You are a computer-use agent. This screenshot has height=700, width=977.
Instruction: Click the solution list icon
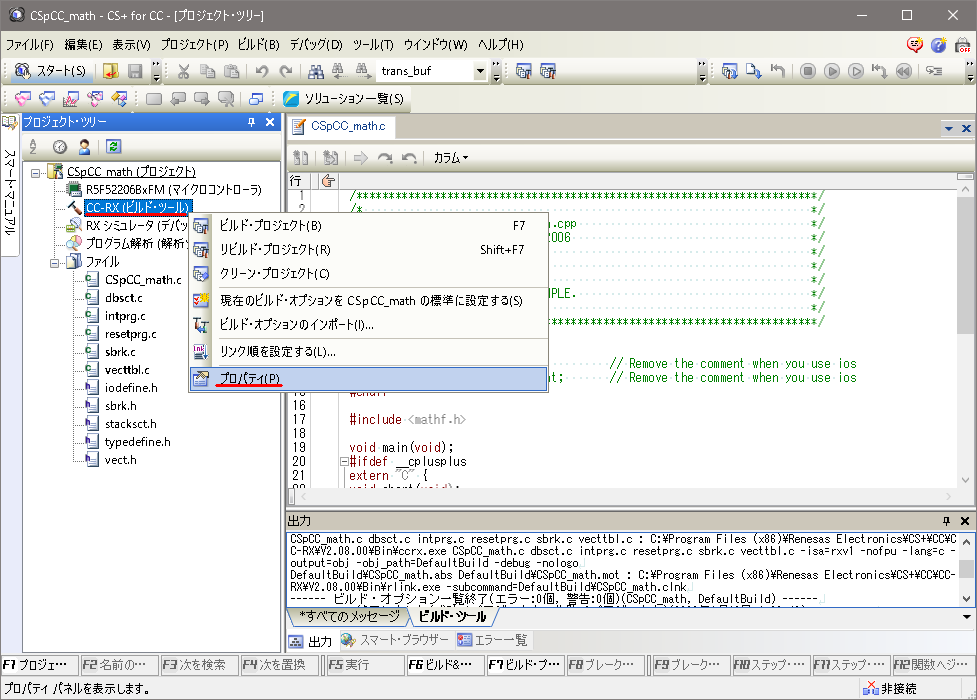coord(291,98)
